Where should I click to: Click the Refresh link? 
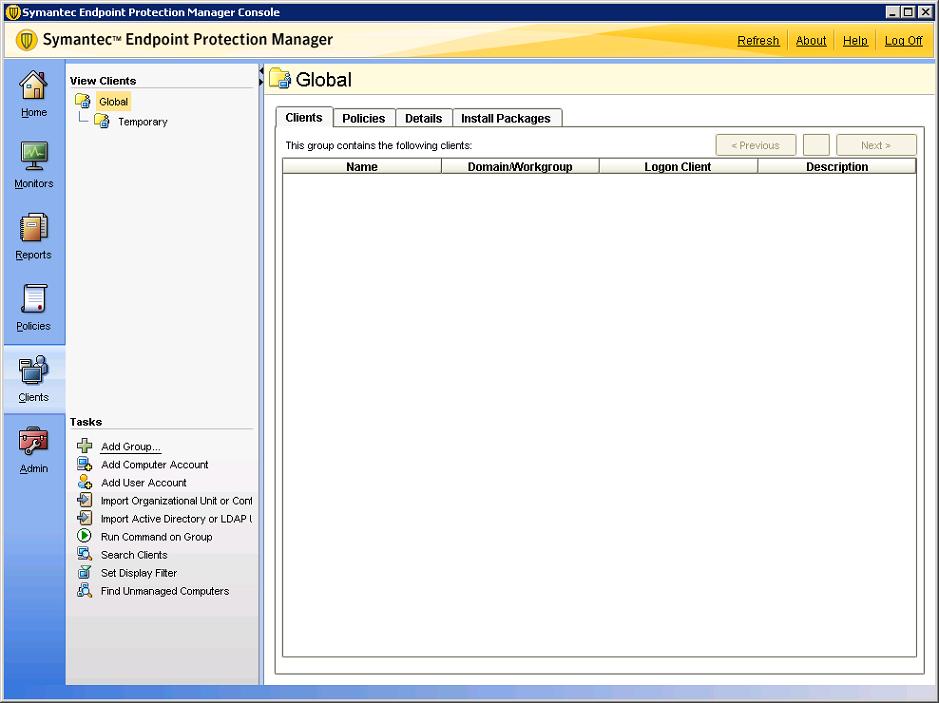[x=758, y=41]
